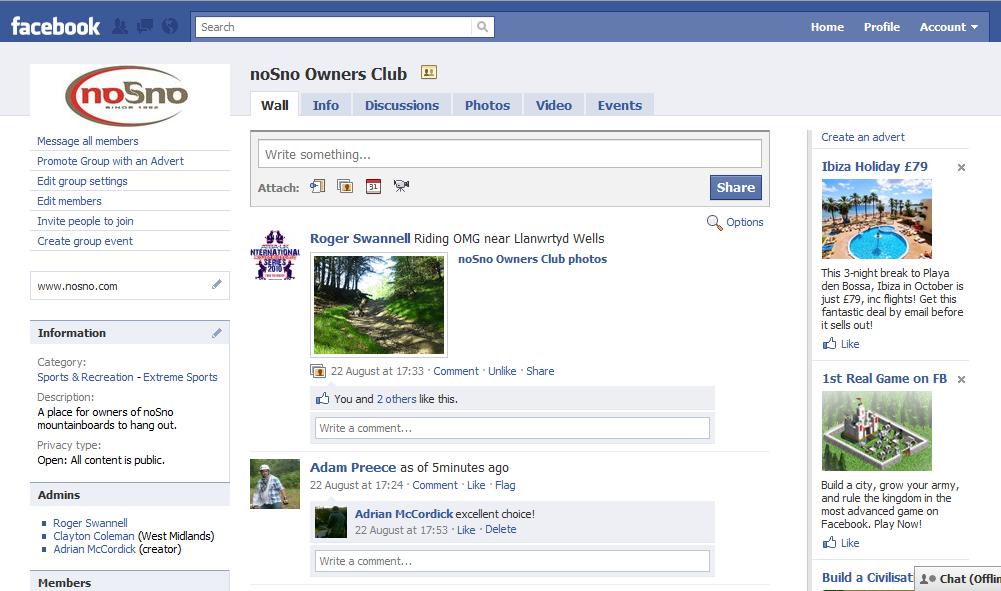
Task: Attach a photo icon
Action: pos(345,186)
